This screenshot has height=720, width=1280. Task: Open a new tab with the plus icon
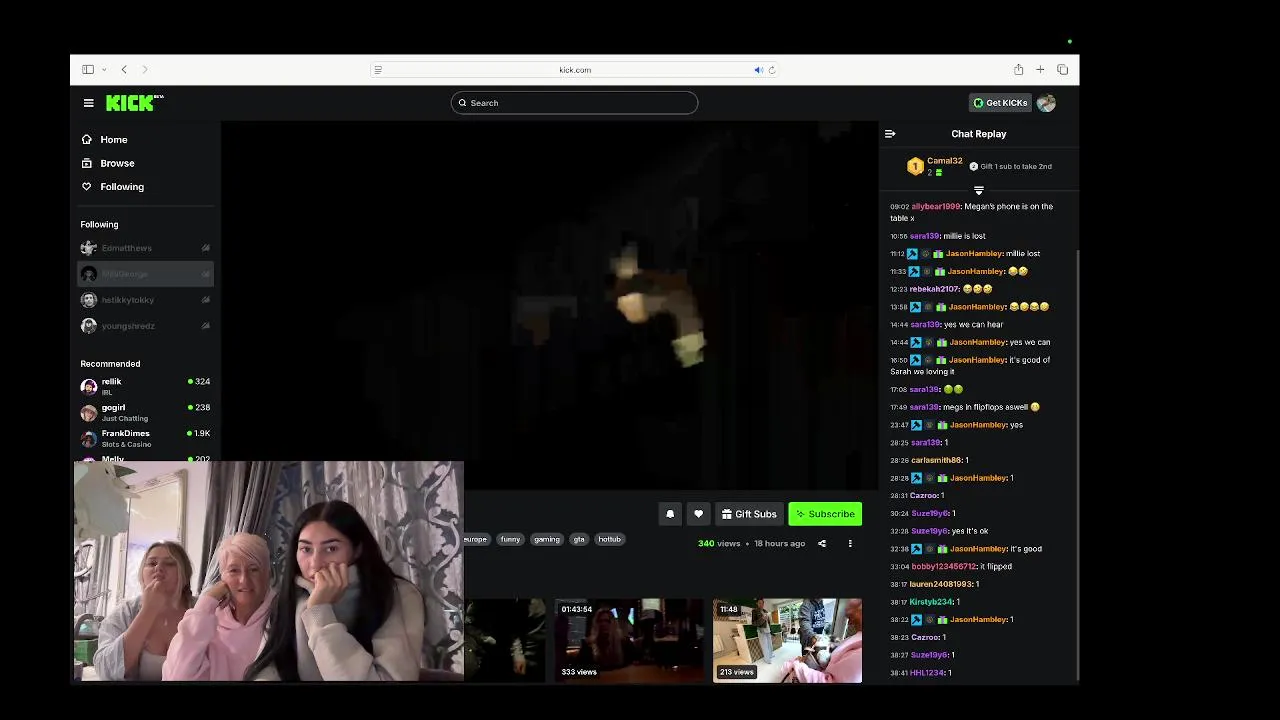tap(1040, 69)
